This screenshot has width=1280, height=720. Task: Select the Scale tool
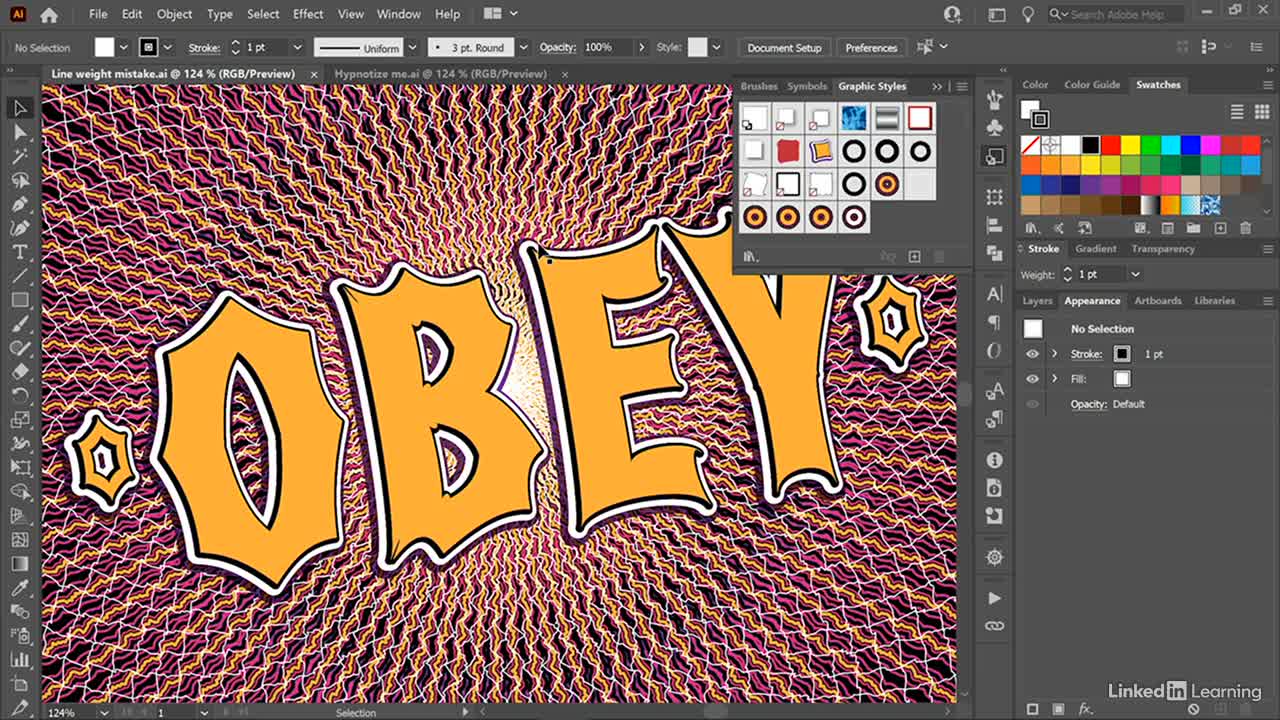point(19,420)
